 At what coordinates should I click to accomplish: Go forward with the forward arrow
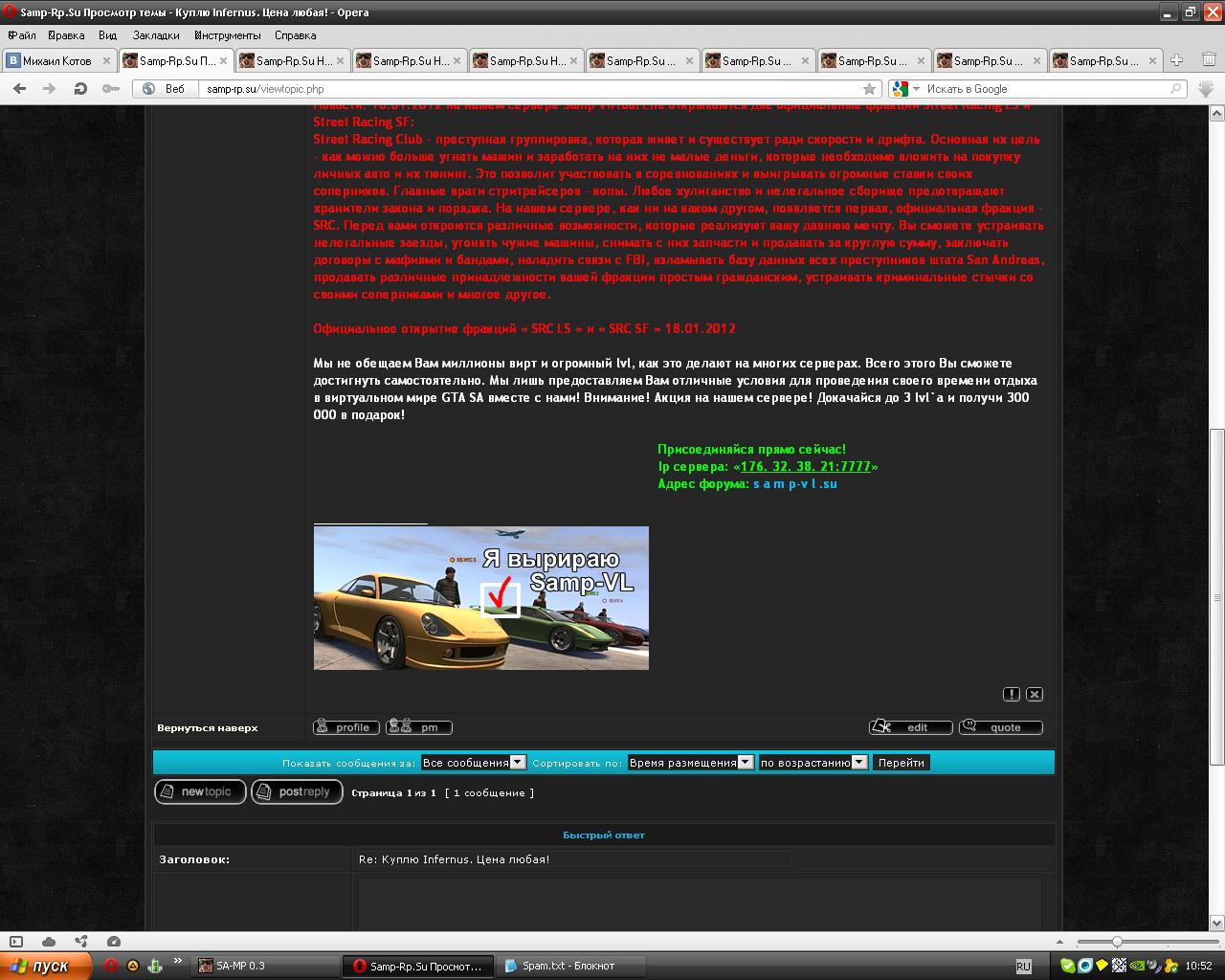pyautogui.click(x=50, y=89)
